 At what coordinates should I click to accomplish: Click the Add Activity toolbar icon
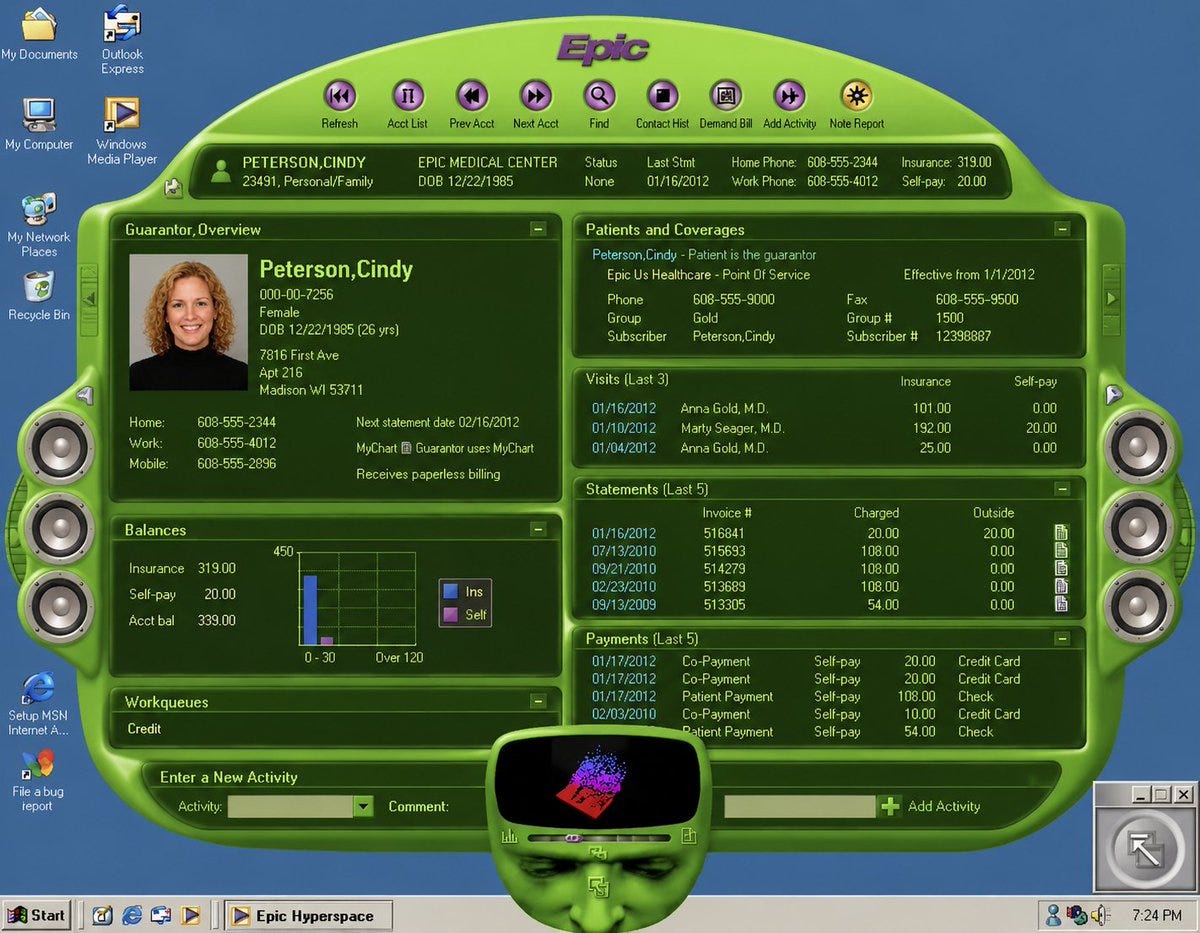790,96
